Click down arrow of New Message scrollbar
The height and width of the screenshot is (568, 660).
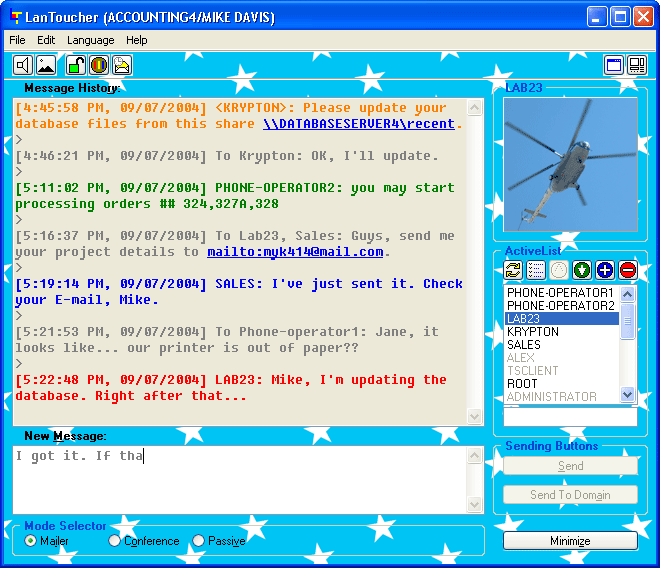(474, 504)
